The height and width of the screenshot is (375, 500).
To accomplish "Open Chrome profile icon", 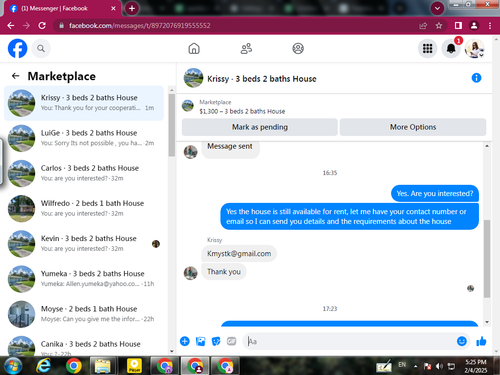I will click(x=474, y=26).
